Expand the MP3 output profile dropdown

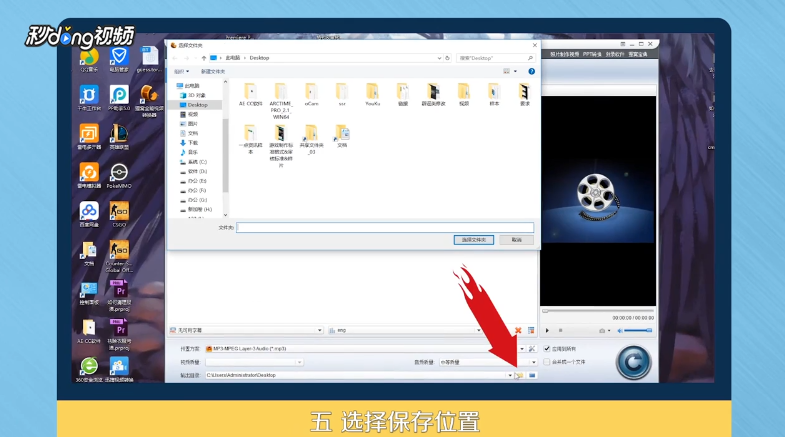pyautogui.click(x=522, y=348)
